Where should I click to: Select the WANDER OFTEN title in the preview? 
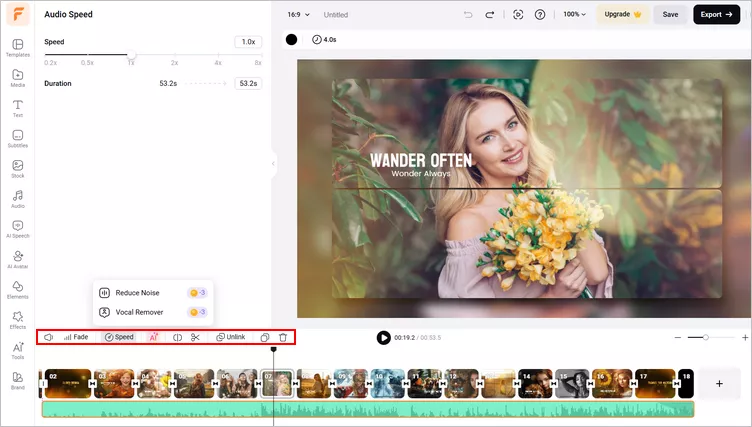(x=421, y=160)
